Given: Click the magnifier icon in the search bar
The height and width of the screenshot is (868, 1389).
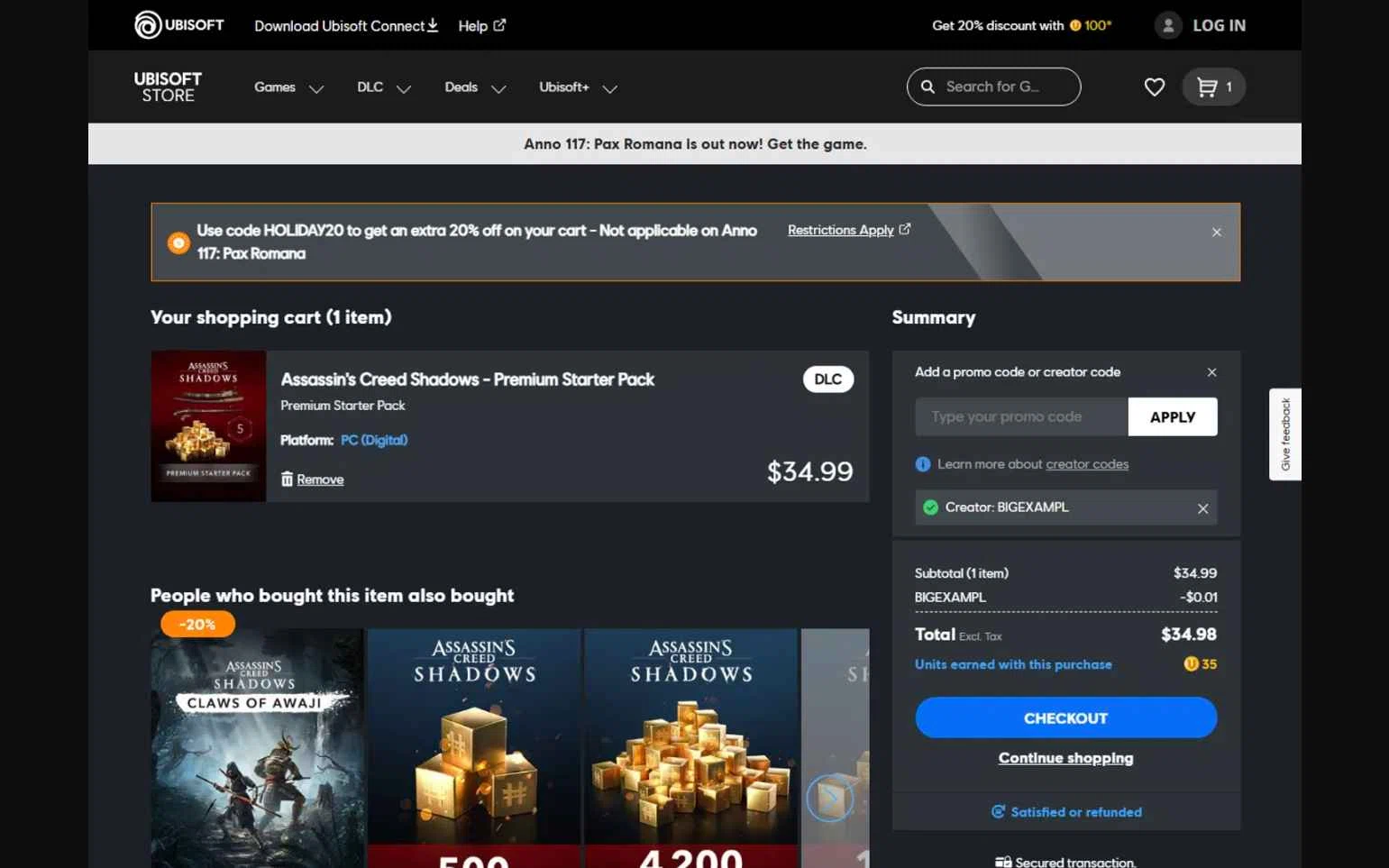Looking at the screenshot, I should tap(928, 87).
